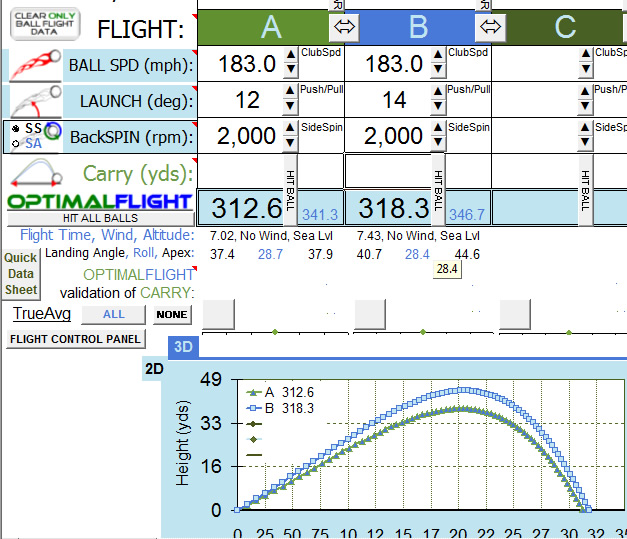Screen dimensions: 627x539
Task: Click the carry distance arc icon
Action: (36, 173)
